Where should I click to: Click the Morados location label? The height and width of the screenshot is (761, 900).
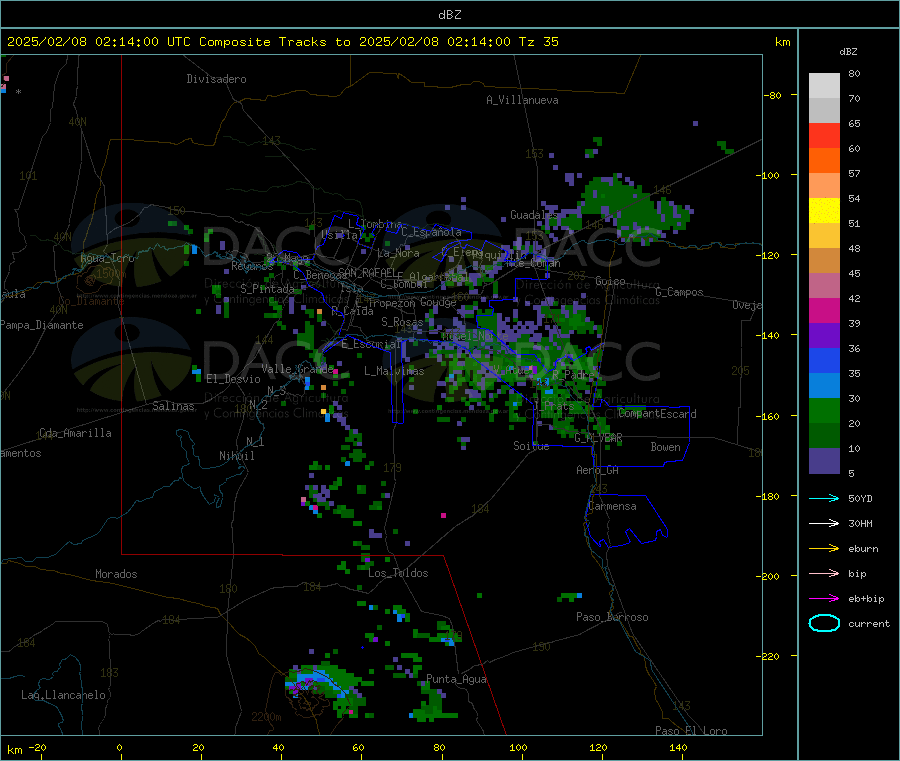[116, 574]
